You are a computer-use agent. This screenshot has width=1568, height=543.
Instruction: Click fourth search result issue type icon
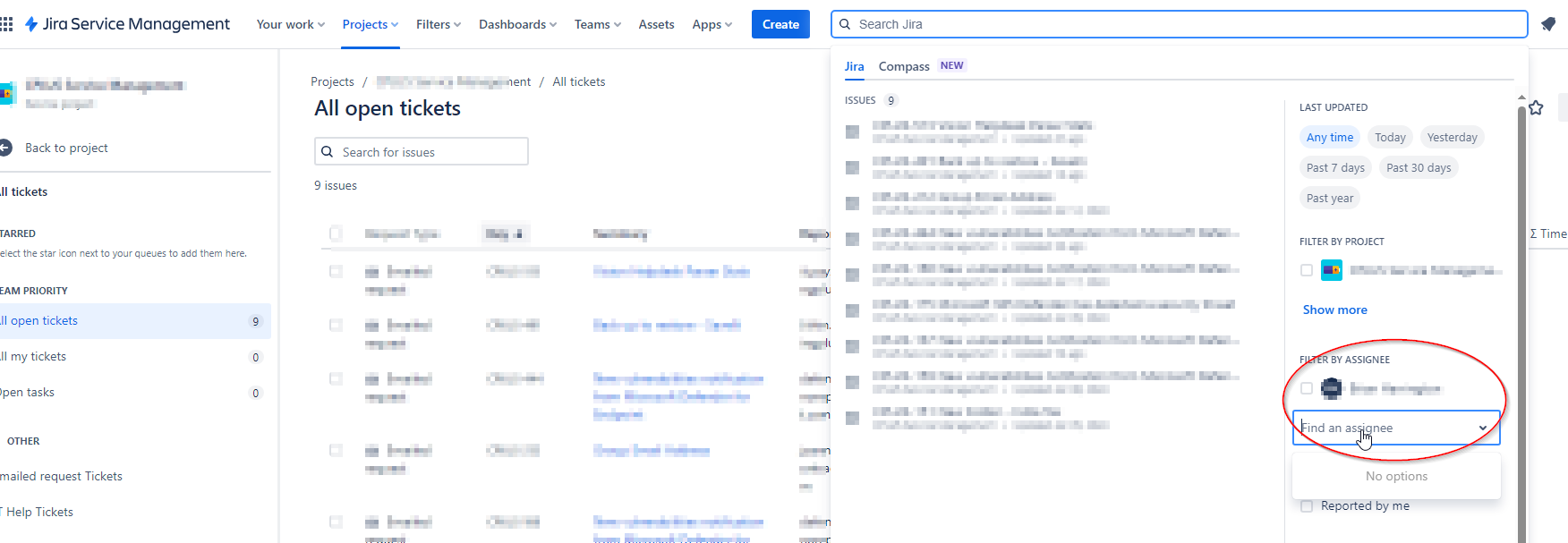(x=852, y=239)
